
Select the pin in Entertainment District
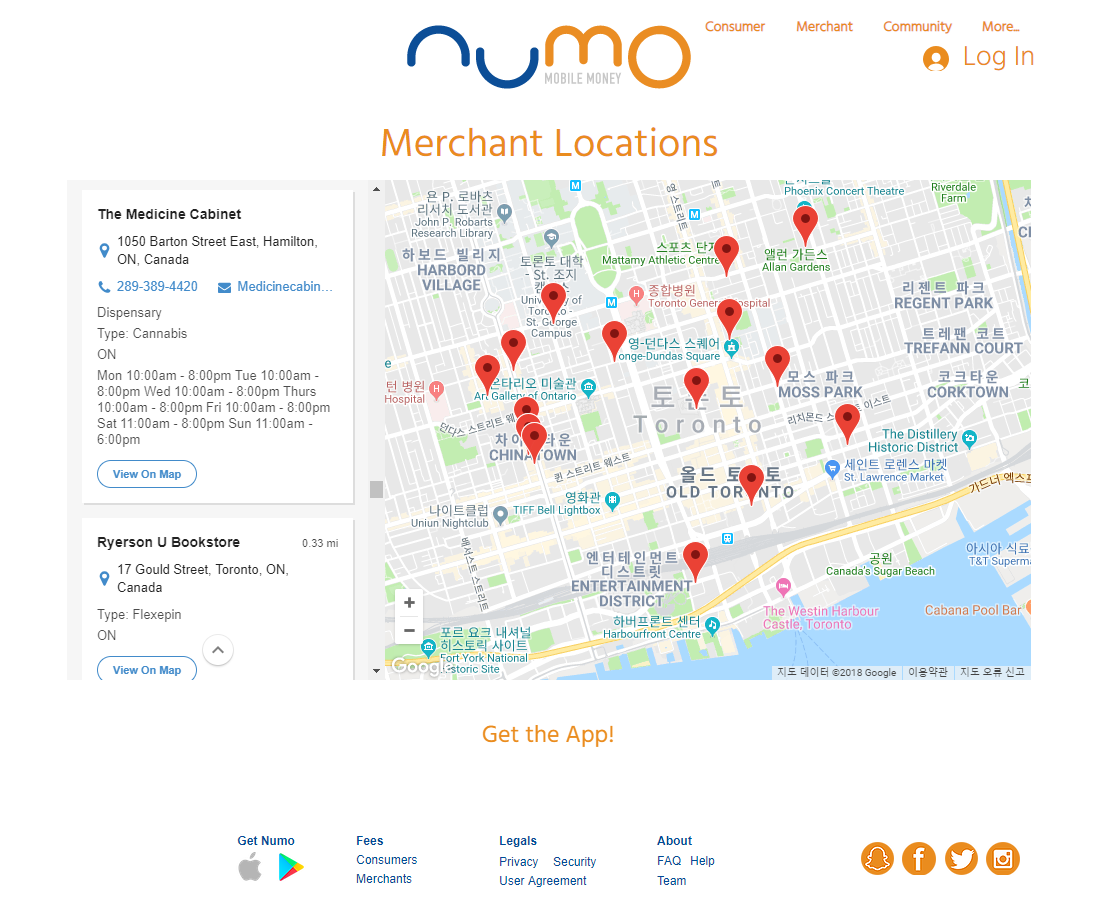coord(695,560)
